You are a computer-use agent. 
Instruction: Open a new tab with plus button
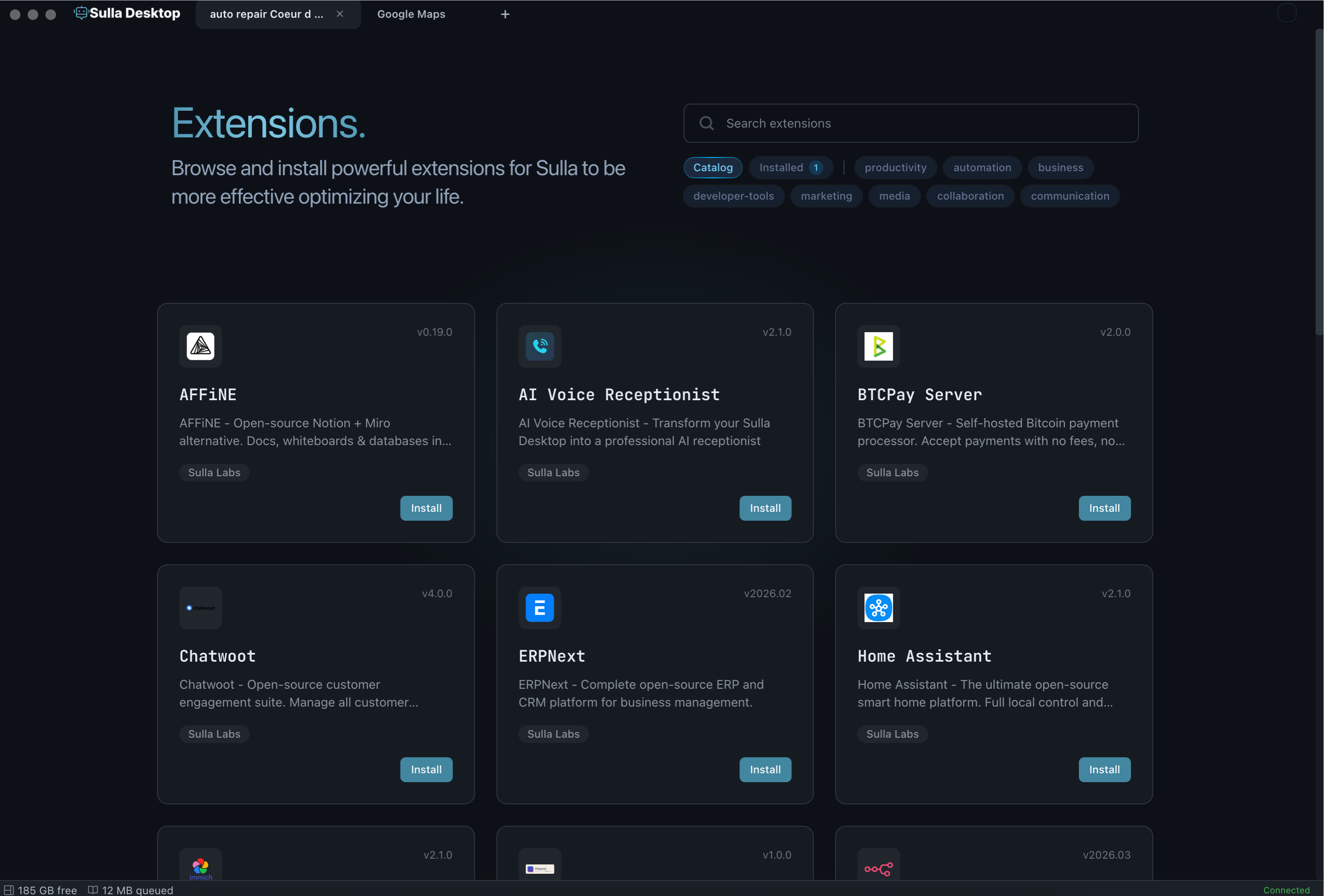pyautogui.click(x=505, y=14)
